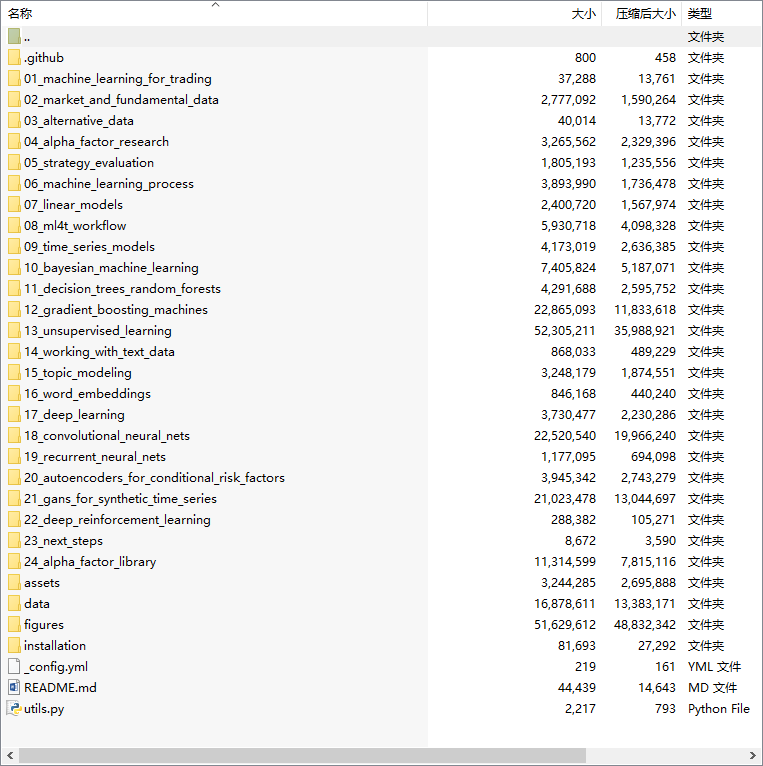Click the horizontal scrollbar left arrow
The image size is (763, 766).
tap(10, 755)
